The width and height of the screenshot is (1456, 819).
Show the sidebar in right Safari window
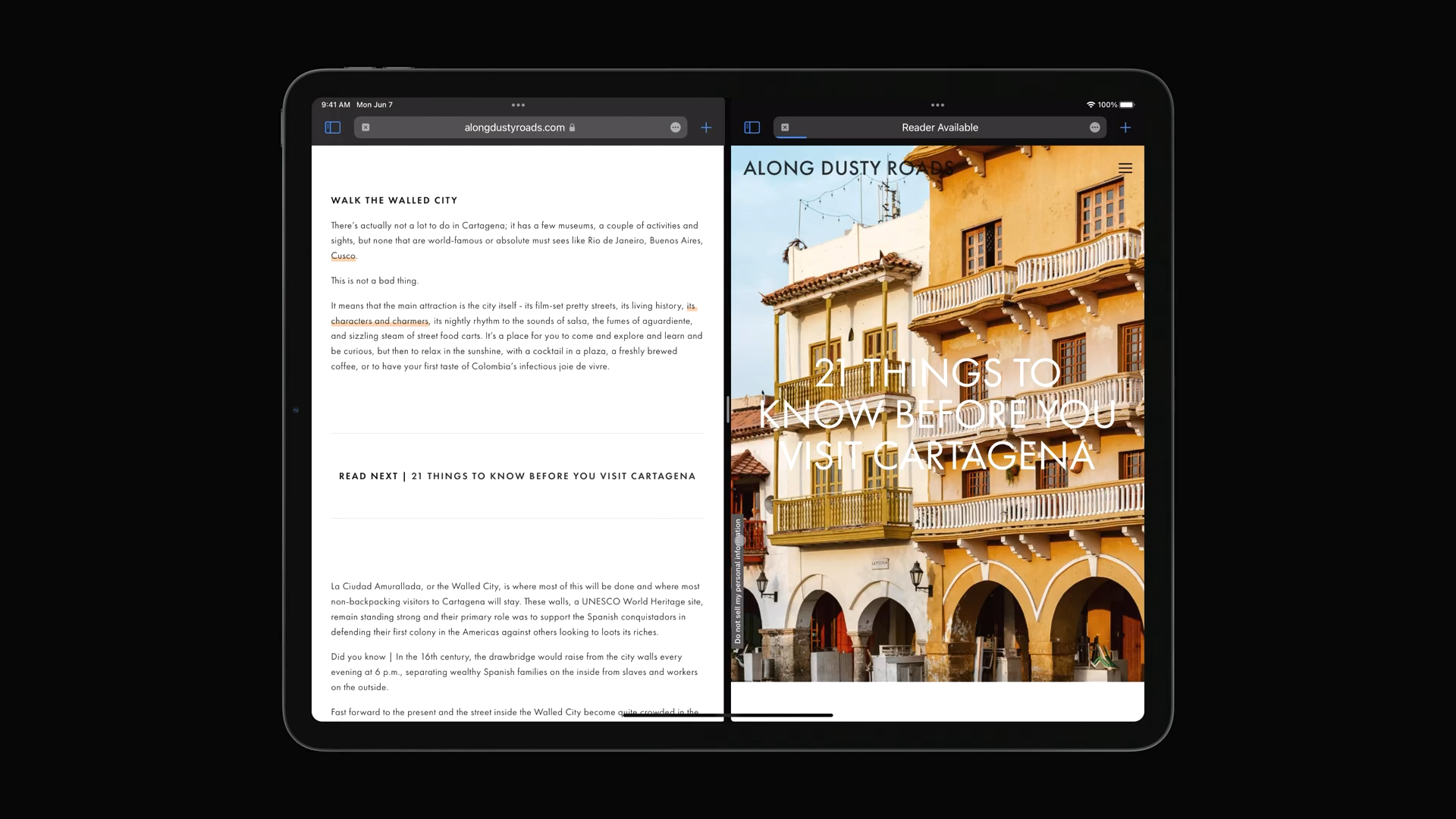pos(752,127)
